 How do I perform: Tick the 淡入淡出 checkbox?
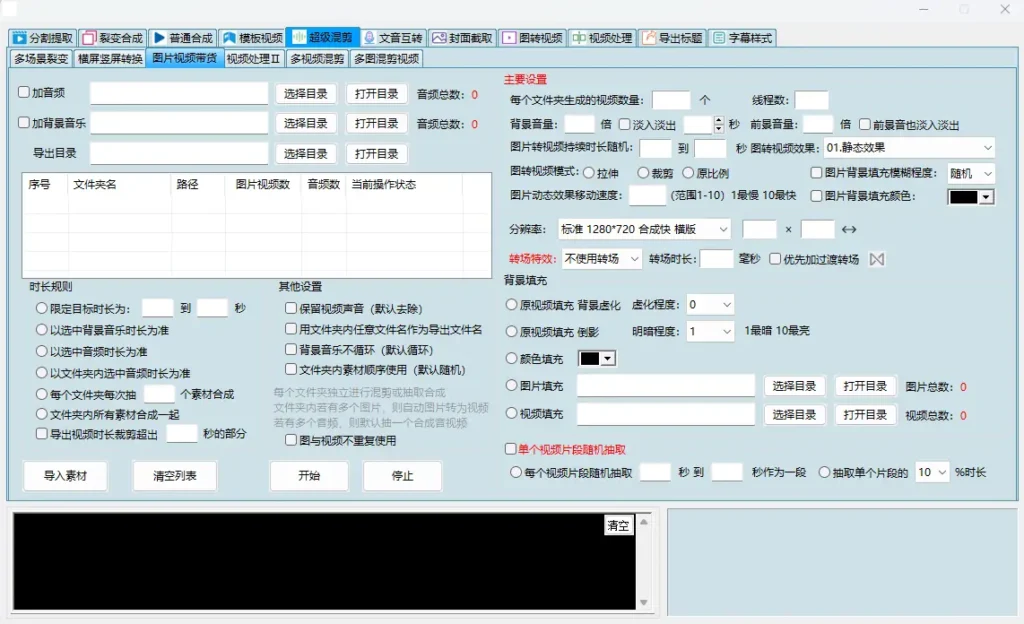point(625,124)
